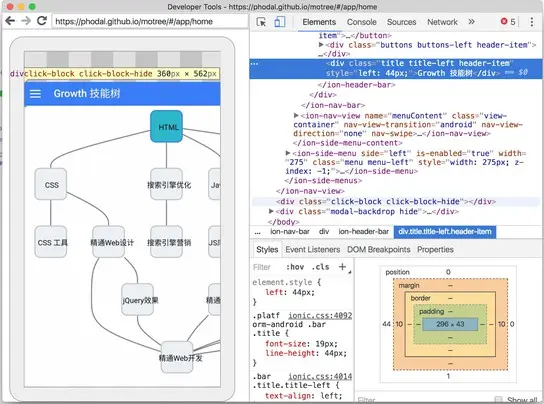Toggle the .cls class editor
544x404 pixels.
(320, 267)
